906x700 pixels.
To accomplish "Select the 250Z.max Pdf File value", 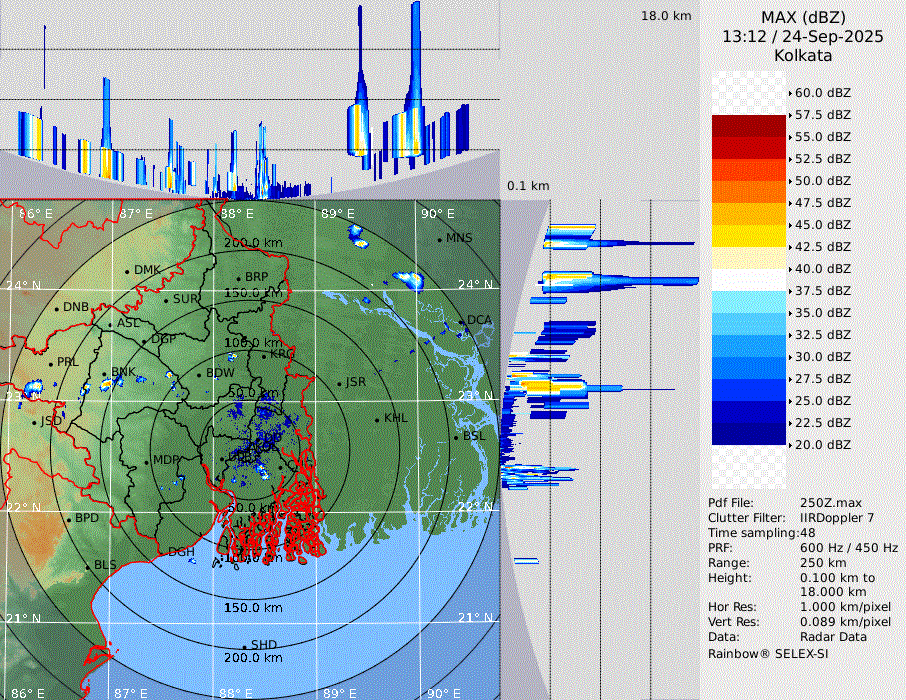I will pyautogui.click(x=829, y=502).
